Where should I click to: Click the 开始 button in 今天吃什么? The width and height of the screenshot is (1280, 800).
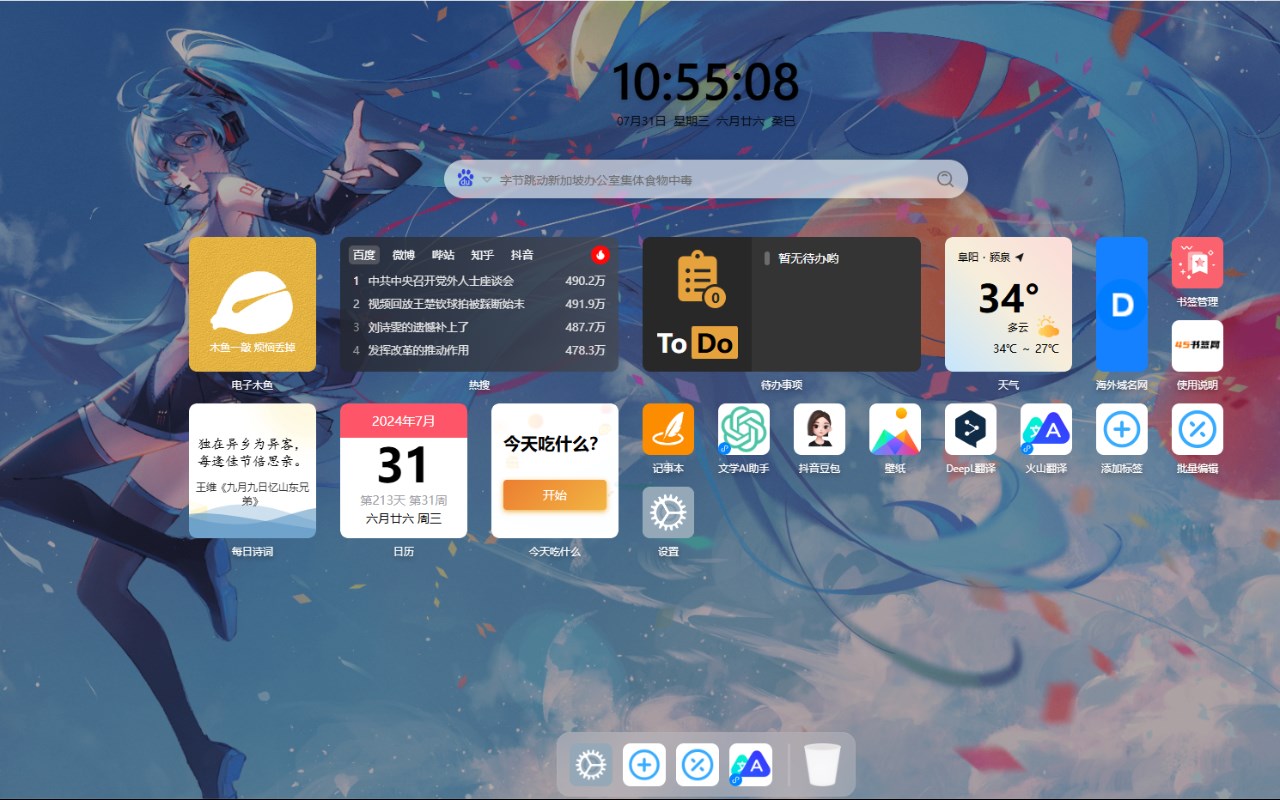(x=554, y=495)
